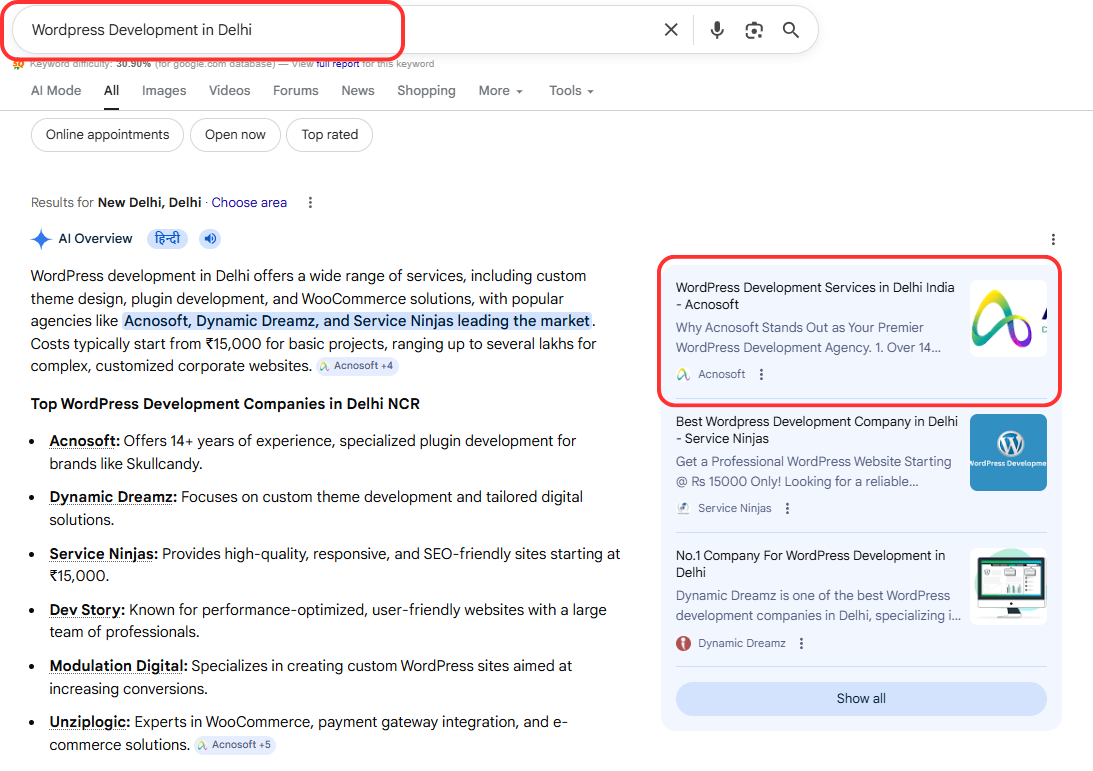Enable the Top rated filter chip
The image size is (1093, 771).
click(329, 135)
